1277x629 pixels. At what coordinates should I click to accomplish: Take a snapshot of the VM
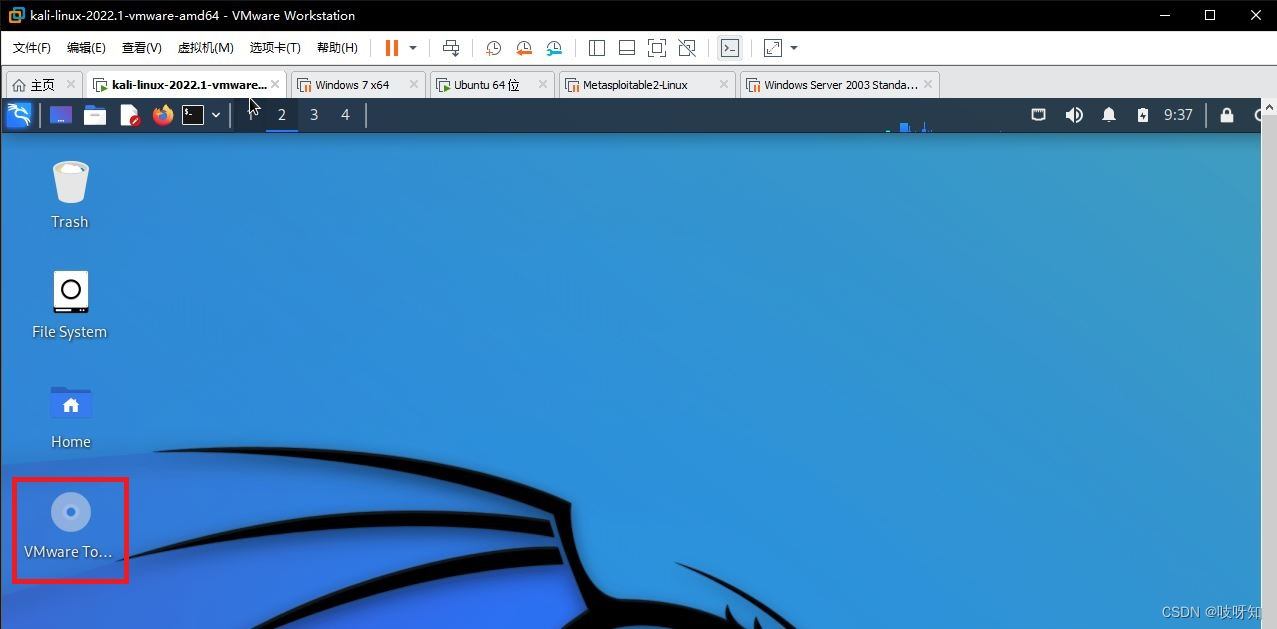click(x=493, y=48)
